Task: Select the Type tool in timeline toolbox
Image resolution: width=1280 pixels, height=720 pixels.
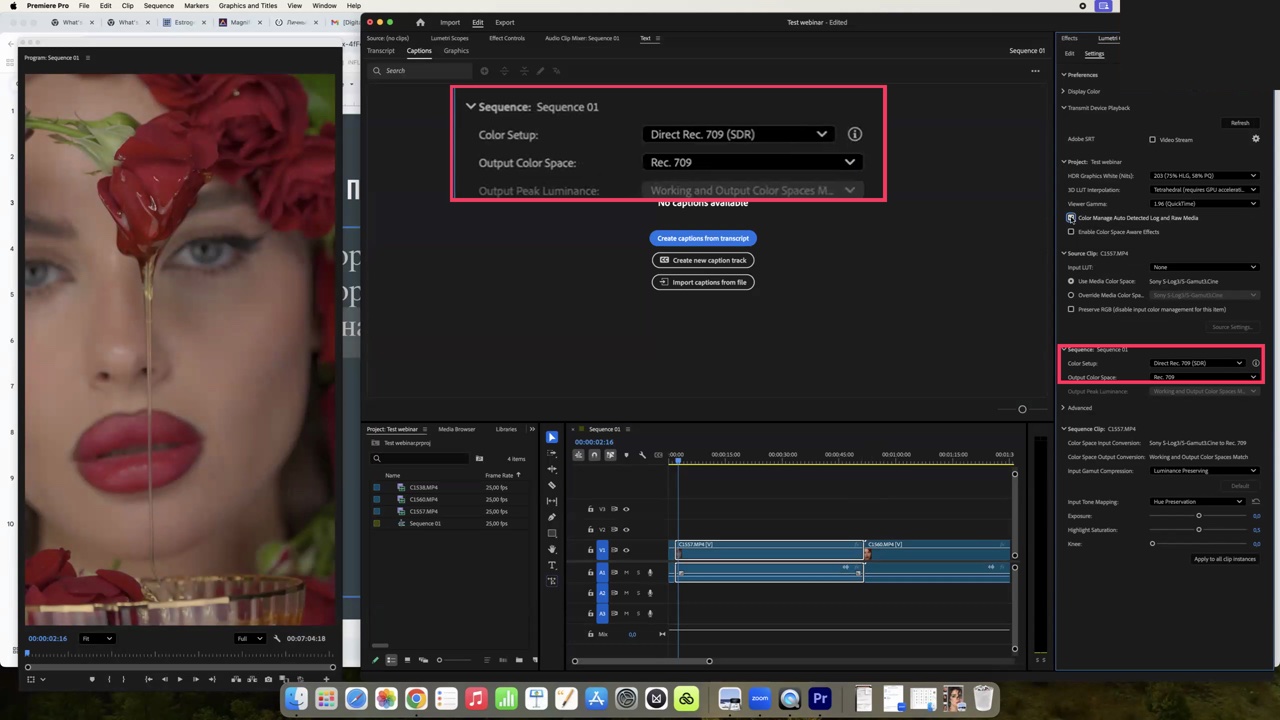Action: [x=552, y=565]
